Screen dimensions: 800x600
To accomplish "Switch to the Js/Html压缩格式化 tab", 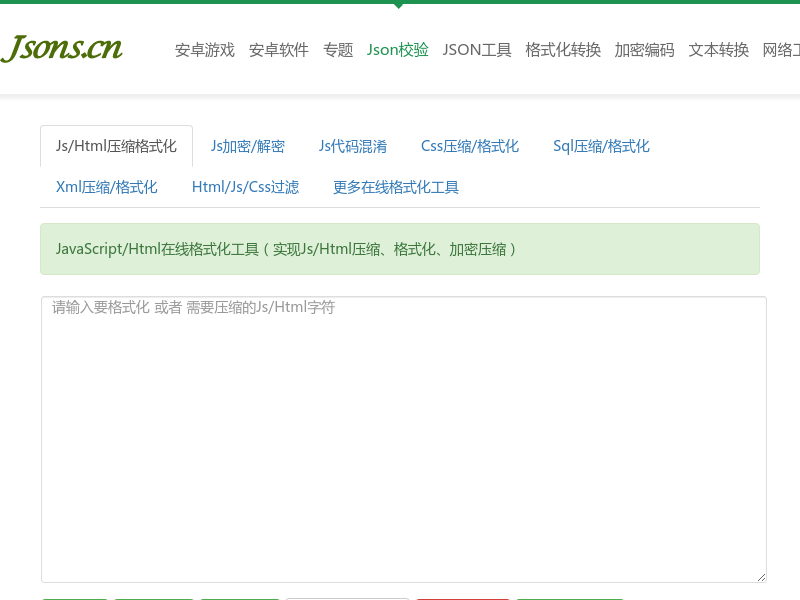I will (x=116, y=146).
